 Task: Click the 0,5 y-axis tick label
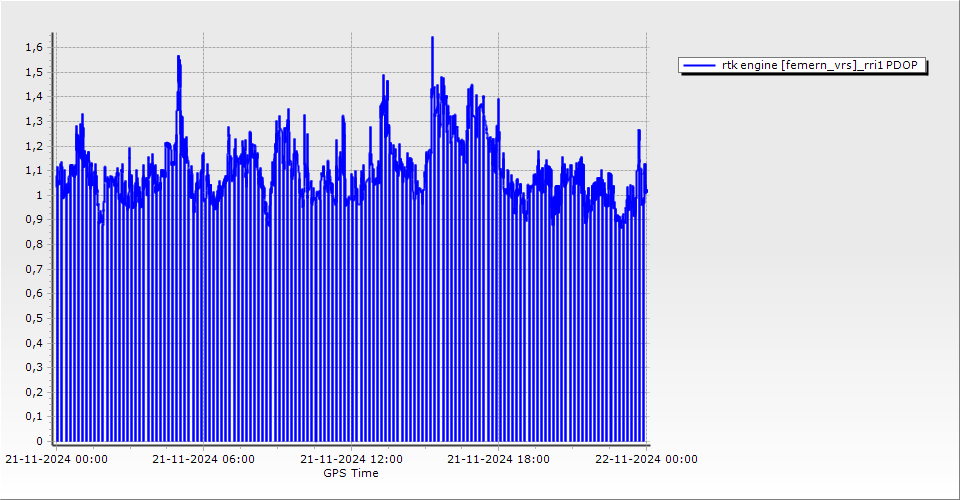coord(33,318)
